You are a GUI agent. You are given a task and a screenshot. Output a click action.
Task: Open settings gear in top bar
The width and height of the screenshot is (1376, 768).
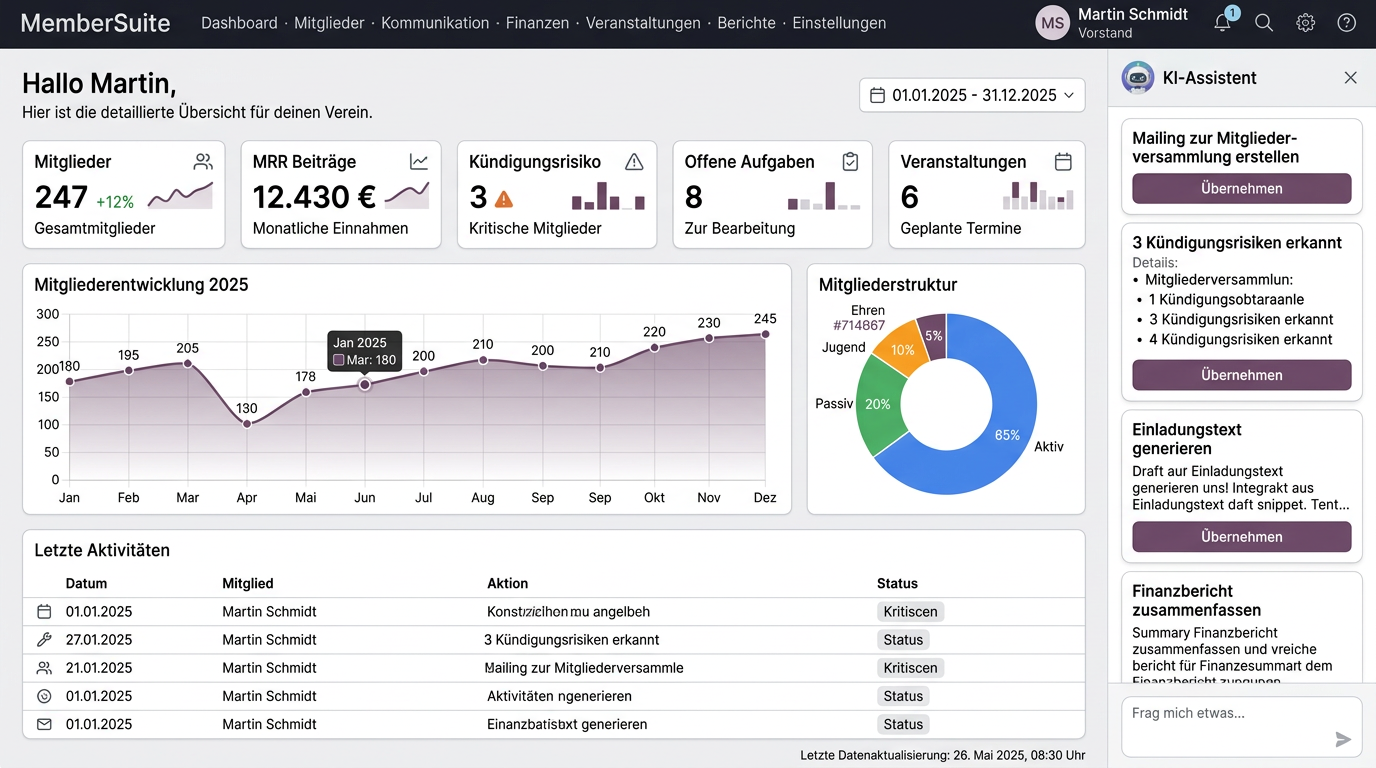pyautogui.click(x=1305, y=23)
